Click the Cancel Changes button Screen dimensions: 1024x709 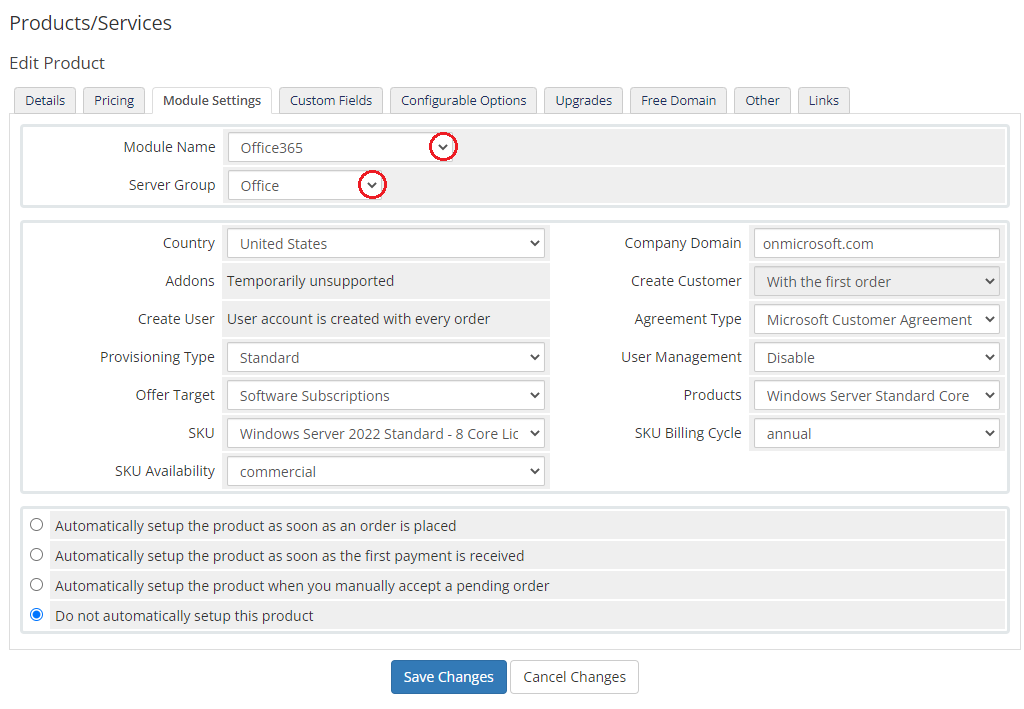coord(574,677)
